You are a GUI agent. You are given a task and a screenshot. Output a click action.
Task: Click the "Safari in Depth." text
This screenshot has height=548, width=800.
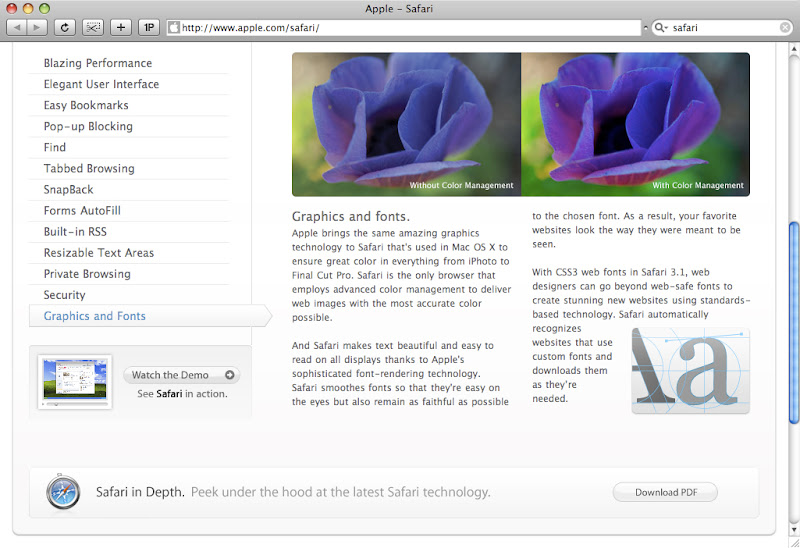(x=140, y=492)
